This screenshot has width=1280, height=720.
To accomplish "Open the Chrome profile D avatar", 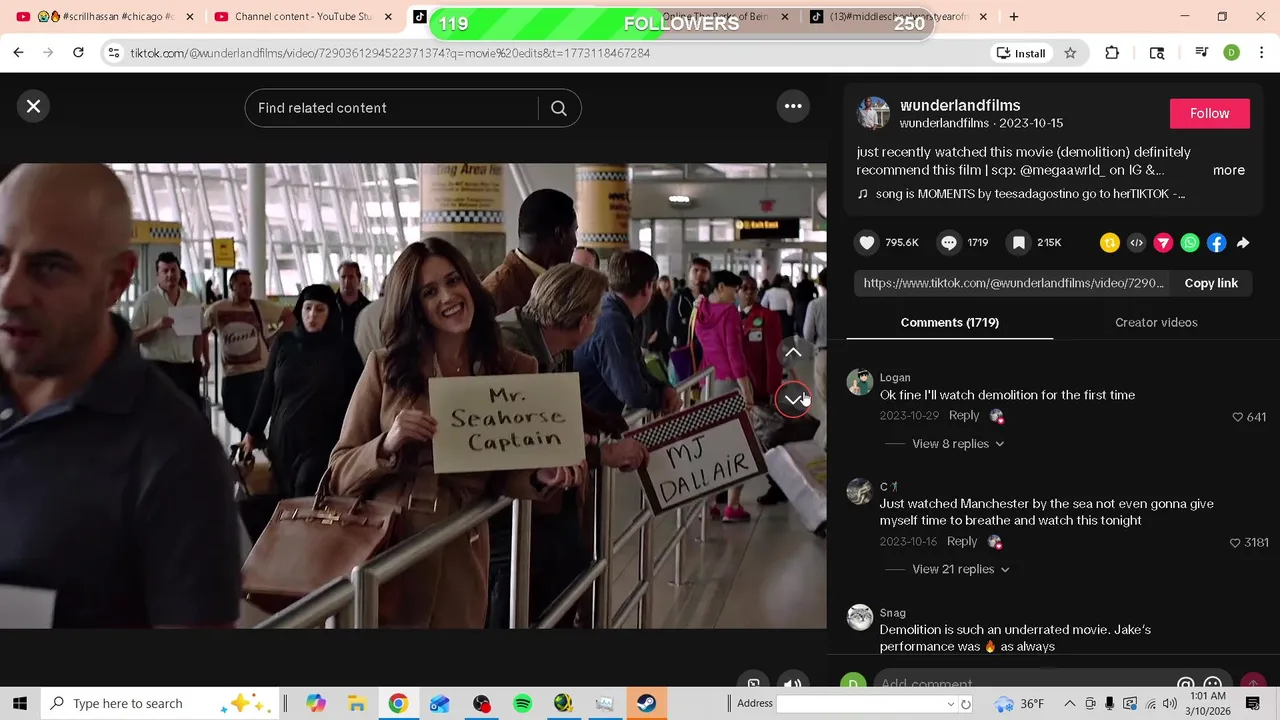I will (x=1231, y=53).
